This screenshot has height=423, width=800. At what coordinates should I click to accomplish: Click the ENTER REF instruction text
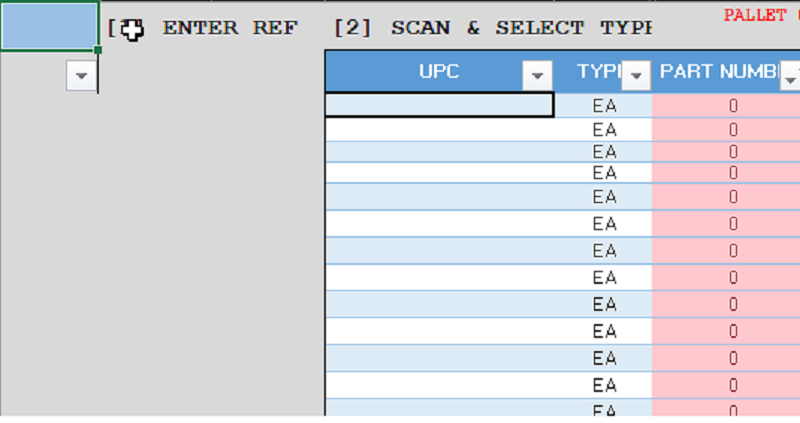(x=230, y=28)
